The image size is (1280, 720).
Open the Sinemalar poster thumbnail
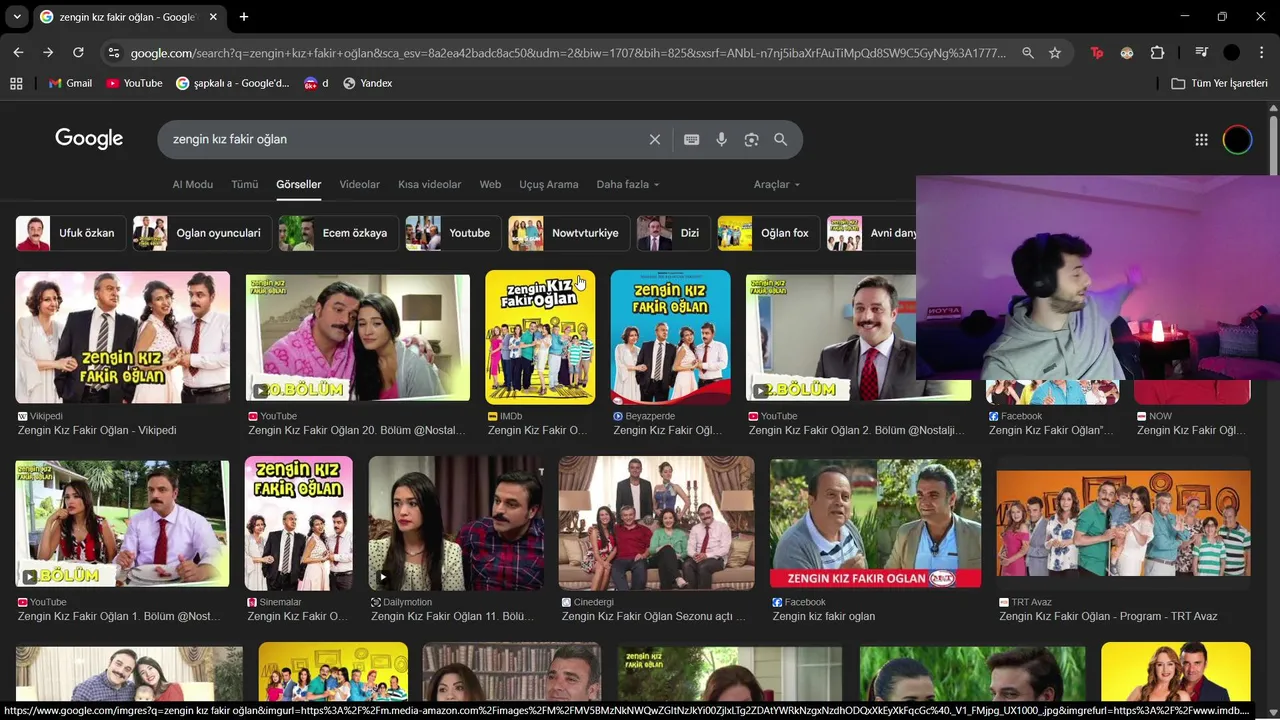tap(298, 523)
